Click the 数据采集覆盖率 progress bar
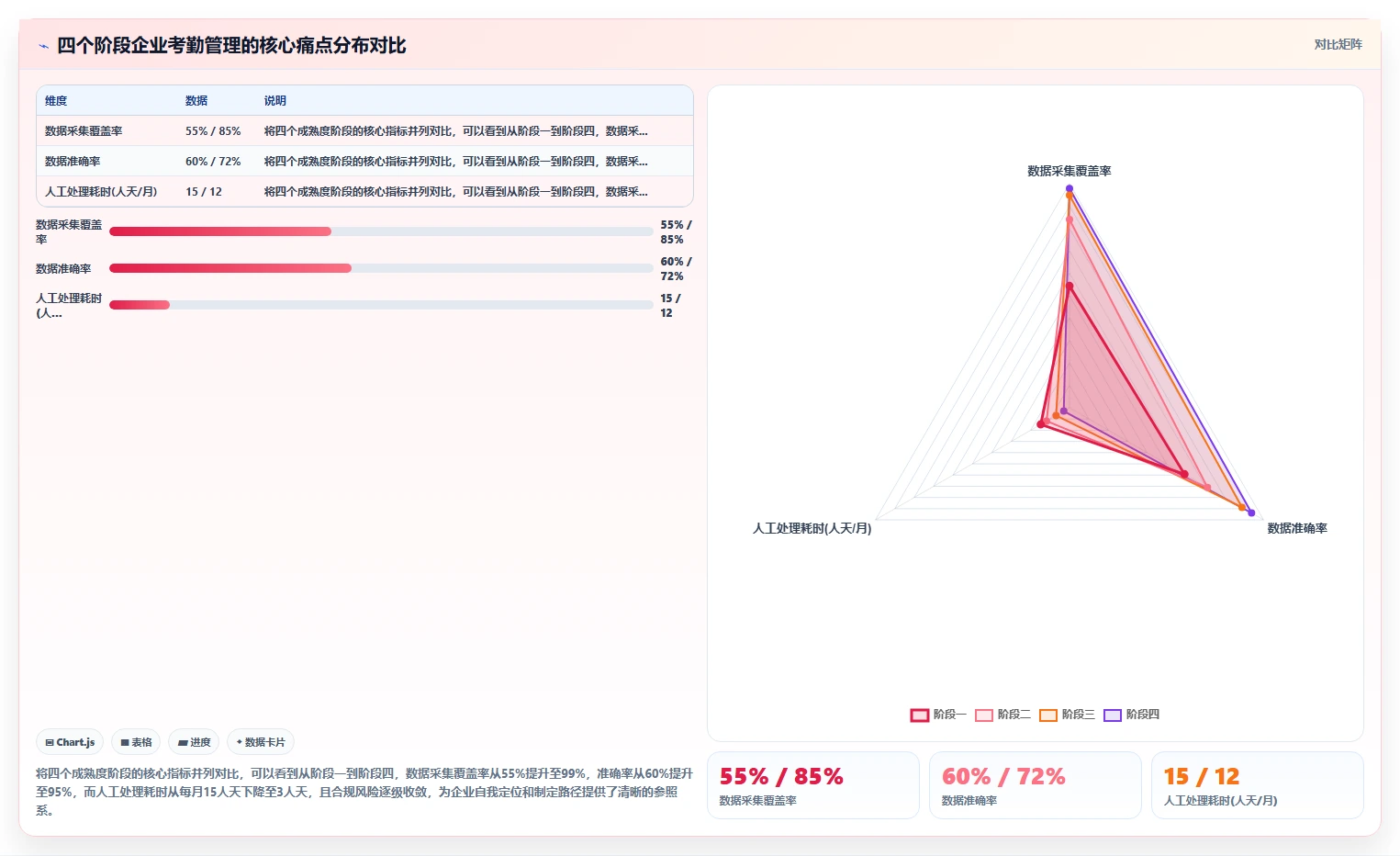Image resolution: width=1400 pixels, height=856 pixels. [381, 231]
